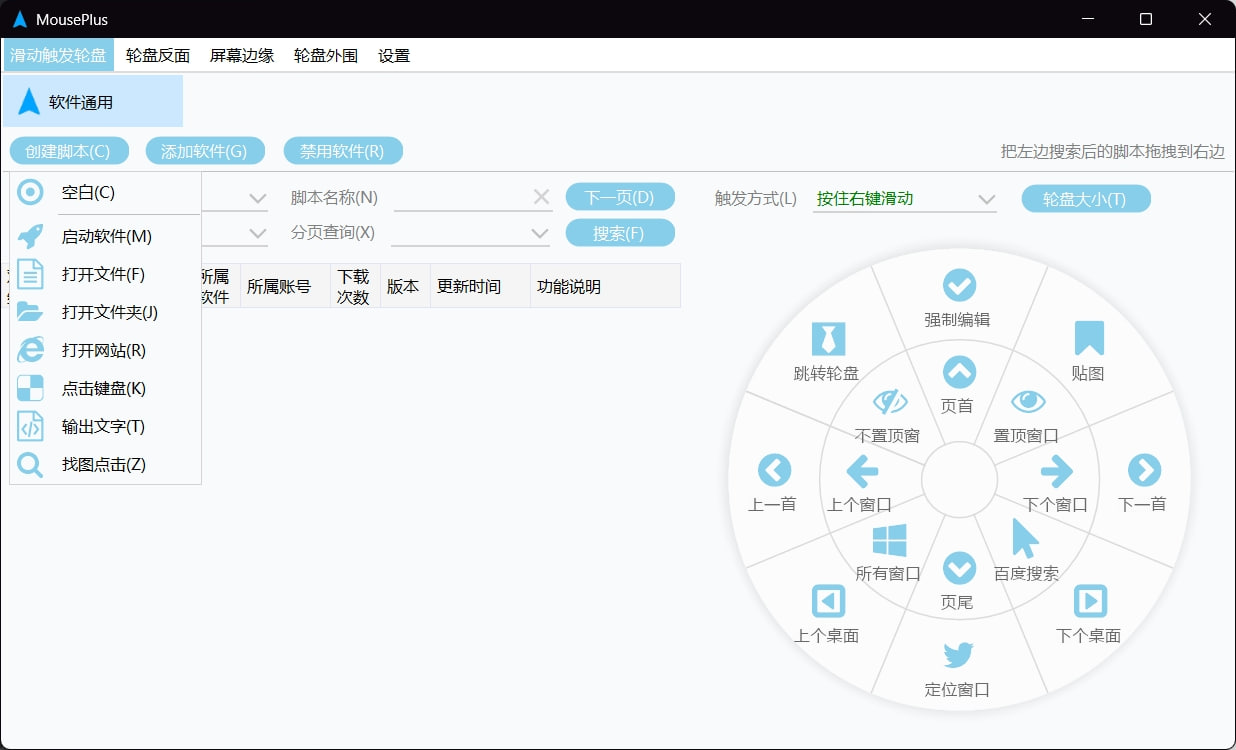Click the 定位窗口 bird icon
Image resolution: width=1236 pixels, height=750 pixels.
(958, 655)
